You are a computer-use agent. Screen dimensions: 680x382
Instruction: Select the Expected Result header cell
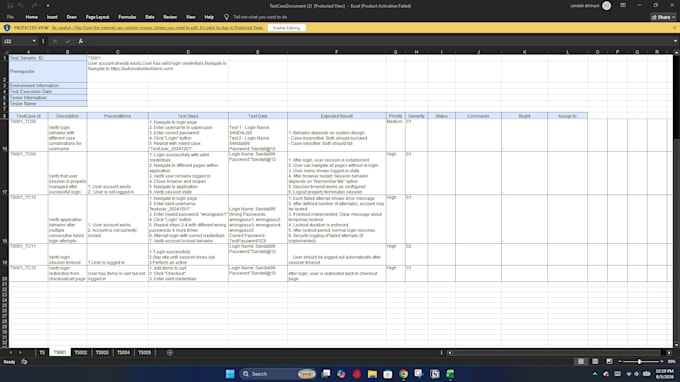337,116
